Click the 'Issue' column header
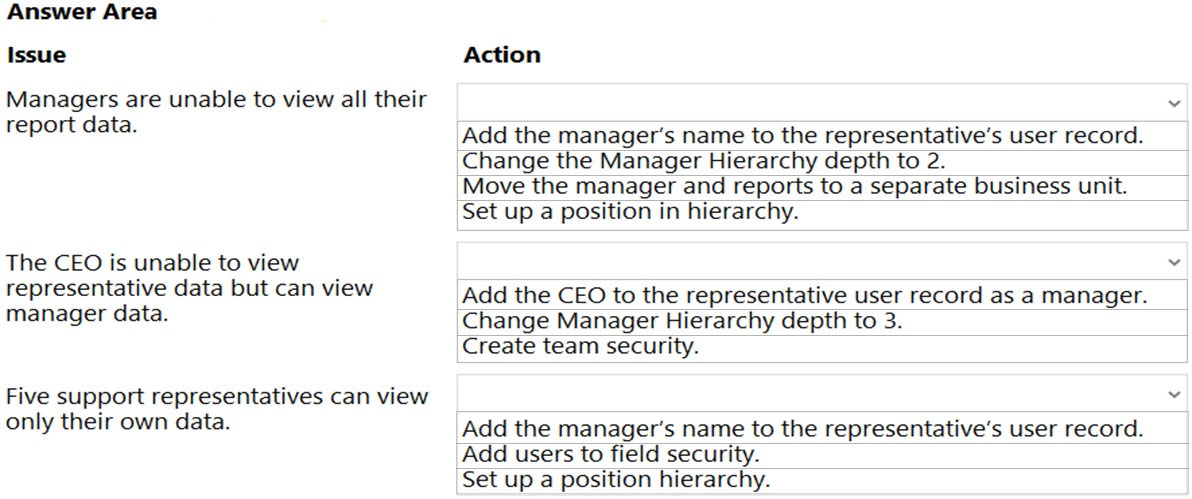Screen dimensions: 1192x499 (36, 56)
